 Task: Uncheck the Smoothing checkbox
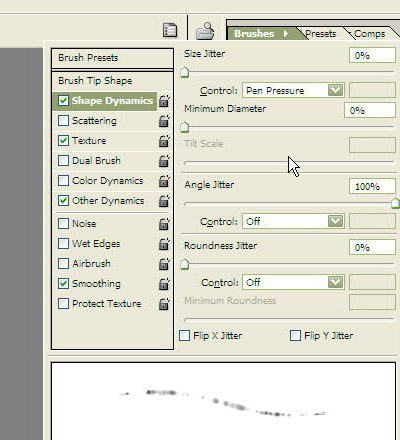[x=63, y=283]
